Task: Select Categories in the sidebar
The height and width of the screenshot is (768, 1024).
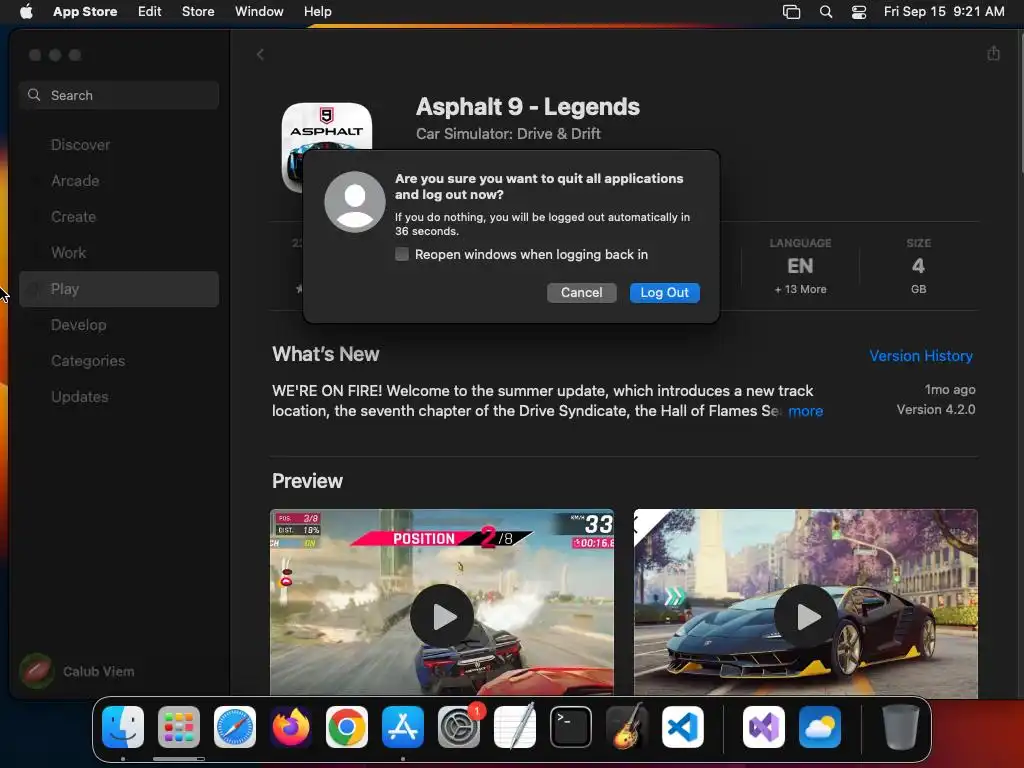Action: coord(119,361)
